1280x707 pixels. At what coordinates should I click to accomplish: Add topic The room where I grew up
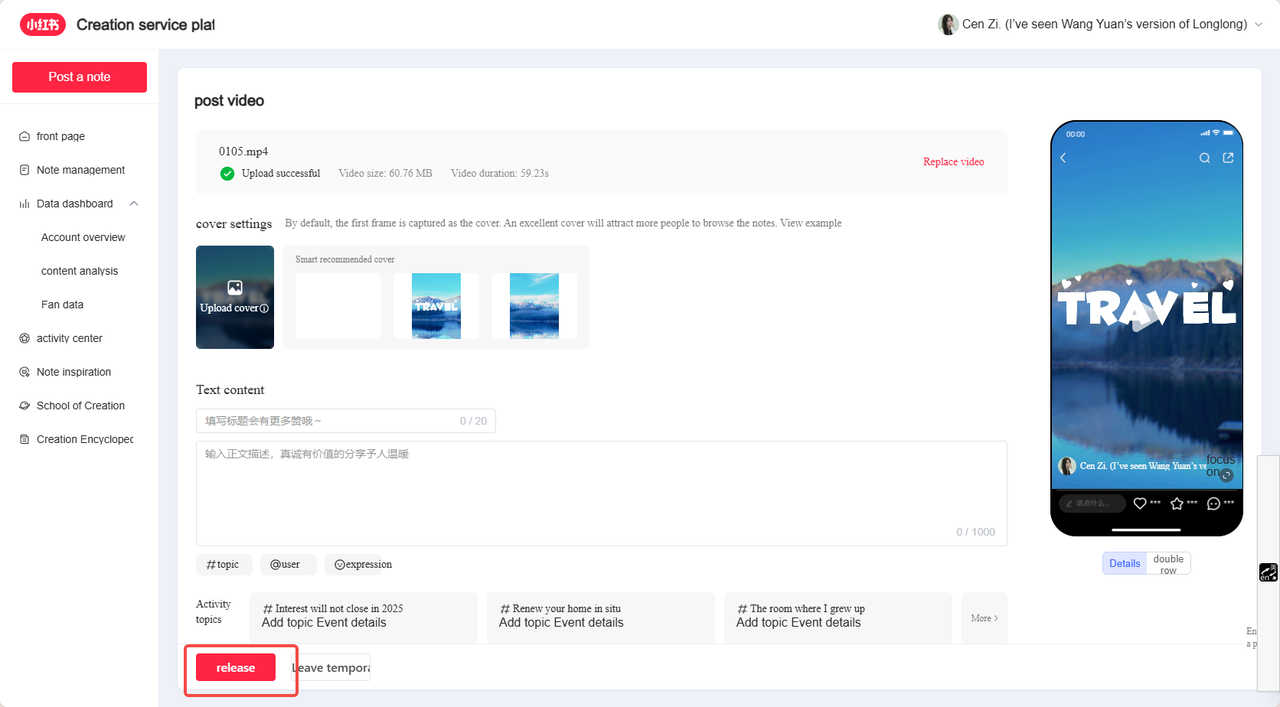838,617
